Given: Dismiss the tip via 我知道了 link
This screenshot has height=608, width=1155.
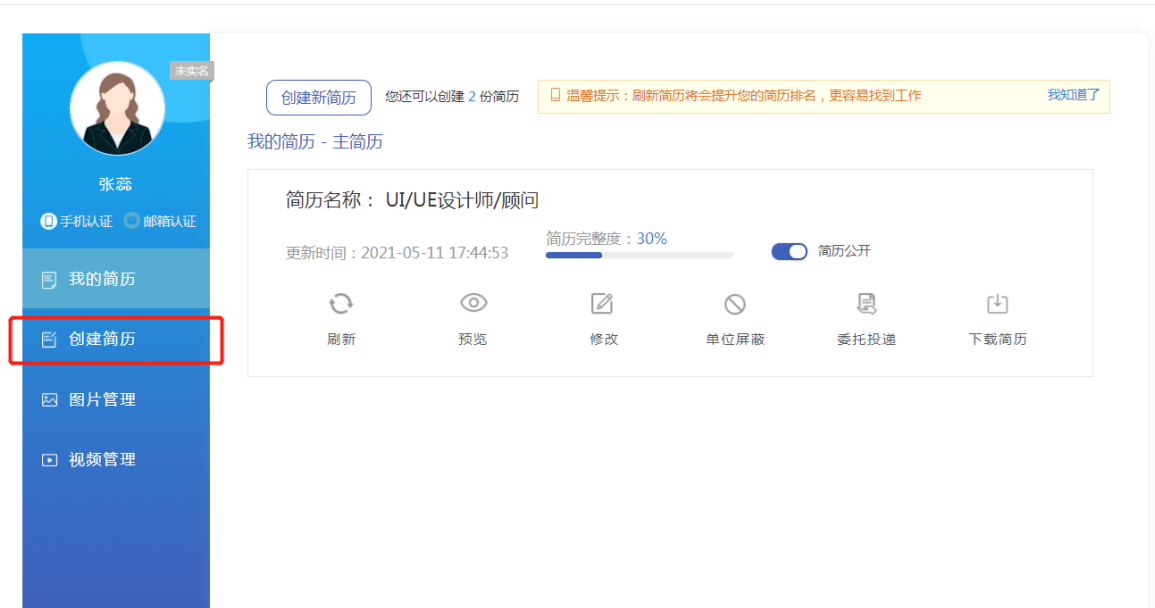Looking at the screenshot, I should tap(1073, 95).
